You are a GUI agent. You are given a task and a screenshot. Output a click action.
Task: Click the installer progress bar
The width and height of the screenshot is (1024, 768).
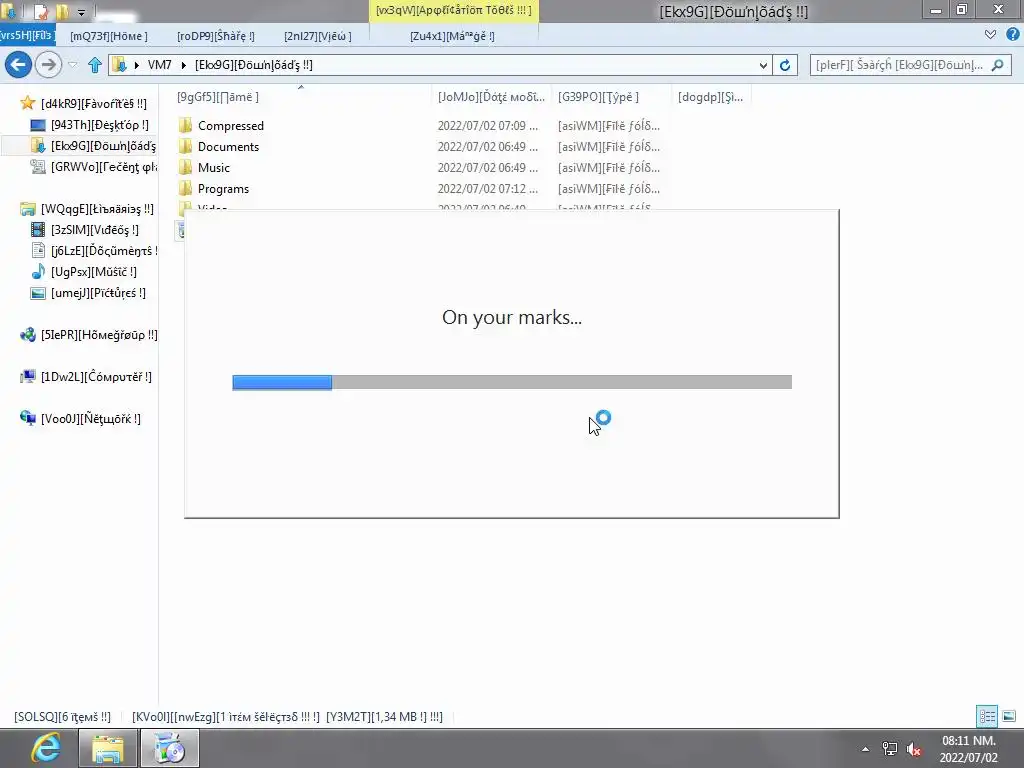(512, 382)
